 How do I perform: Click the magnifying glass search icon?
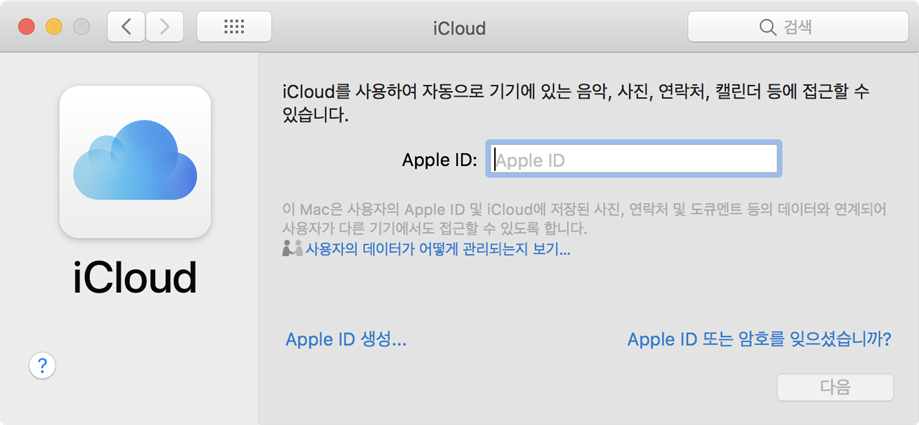pos(768,27)
